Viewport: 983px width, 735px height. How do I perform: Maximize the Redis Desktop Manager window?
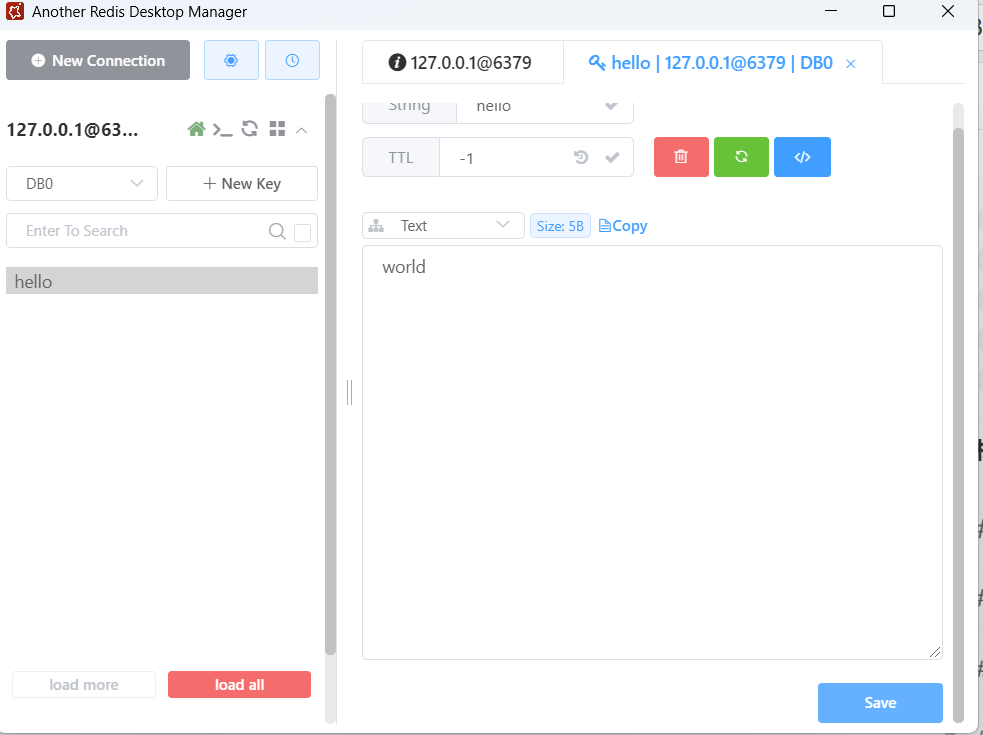(x=889, y=11)
